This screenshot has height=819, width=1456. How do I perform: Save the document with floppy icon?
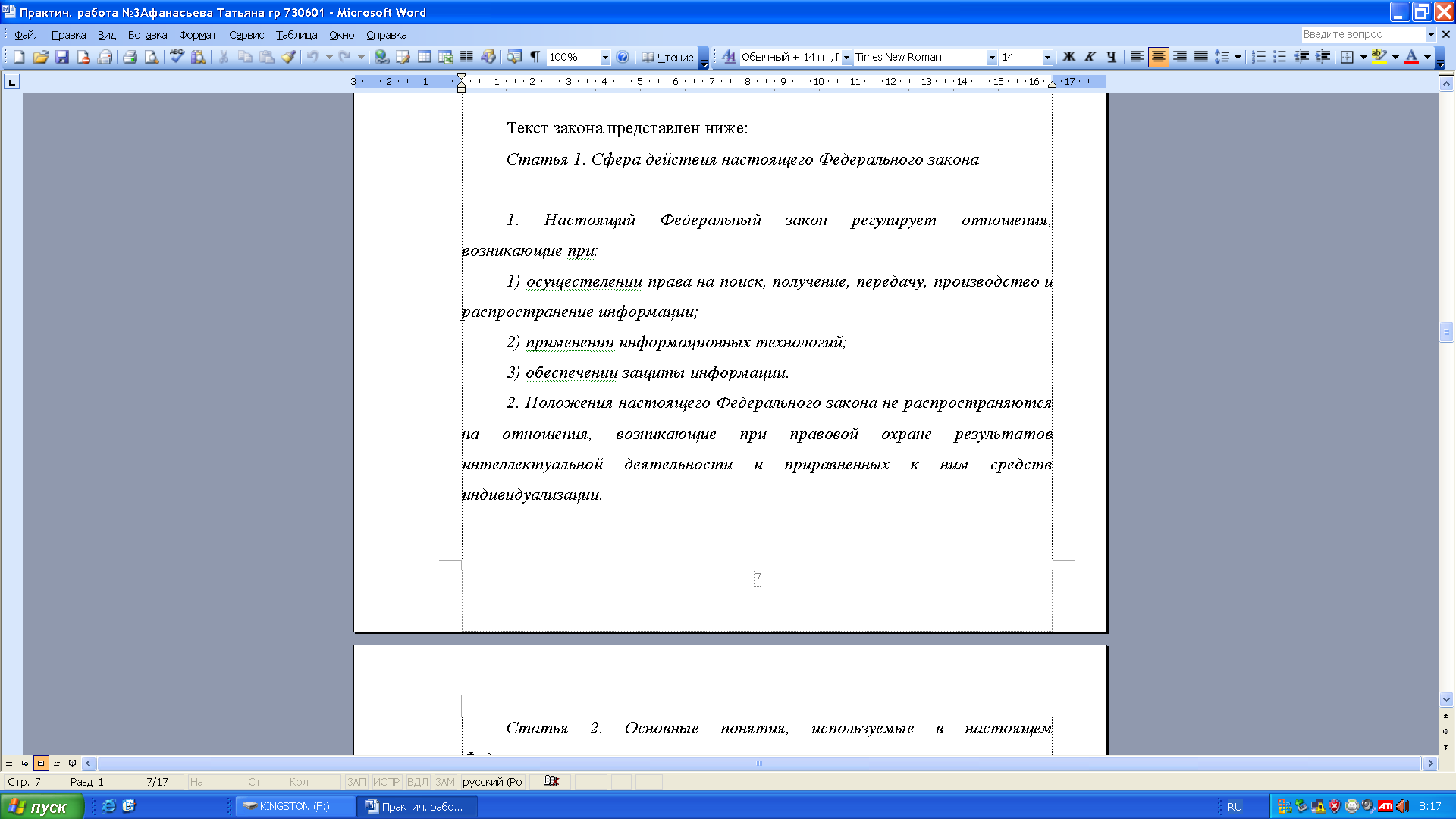(62, 57)
